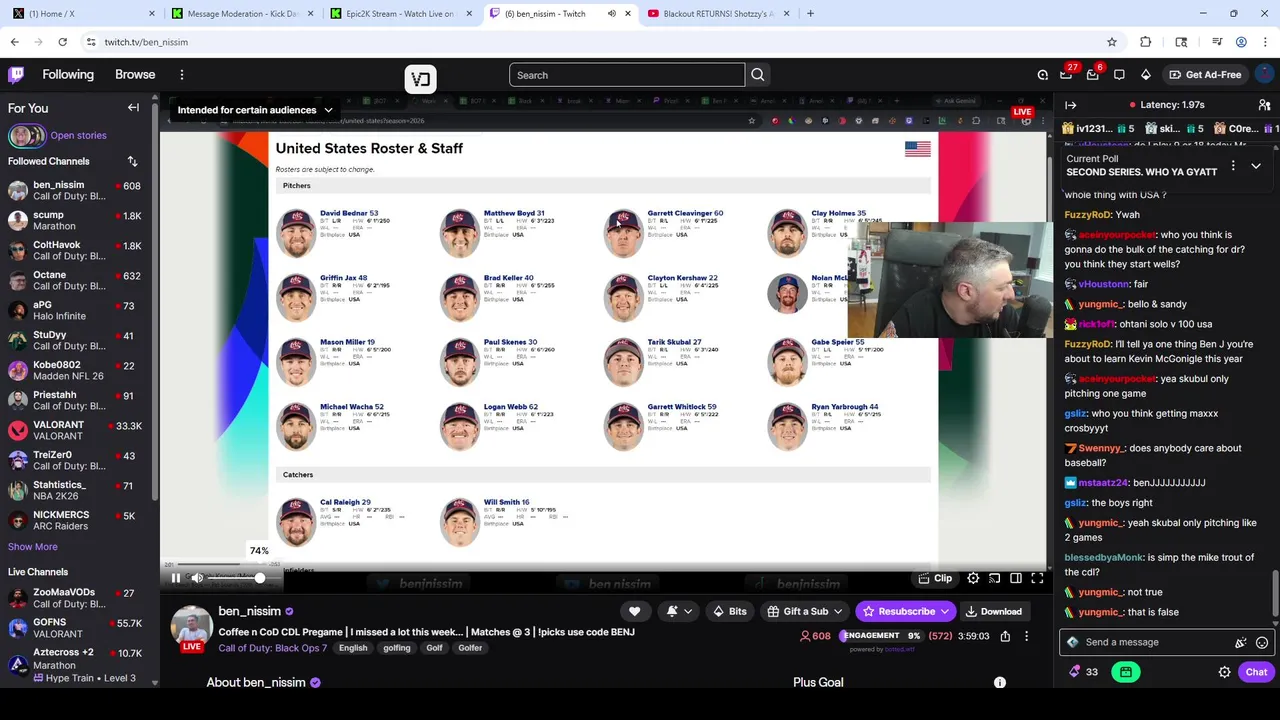Open notifications inbox with 27 badge

pyautogui.click(x=1067, y=74)
